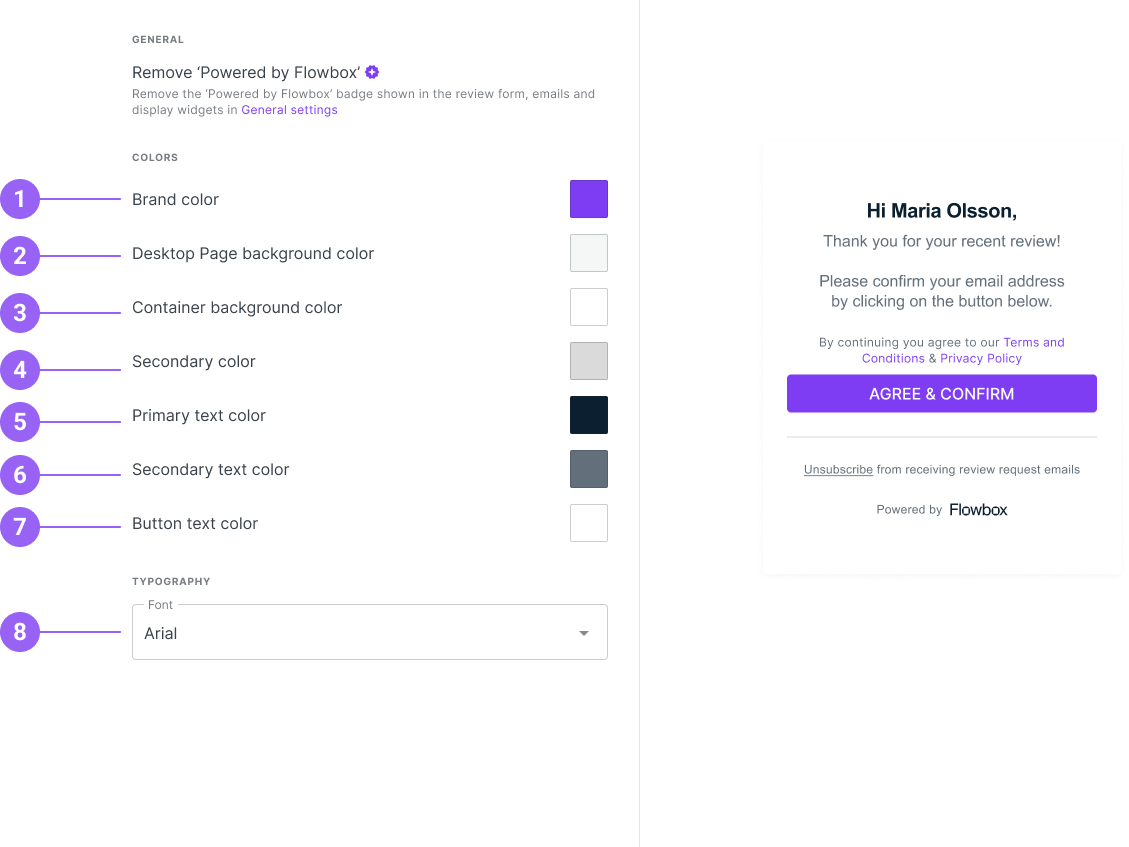Click the premium badge icon beside Remove 'Powered by Flowbox'
This screenshot has height=847, width=1129.
click(372, 72)
